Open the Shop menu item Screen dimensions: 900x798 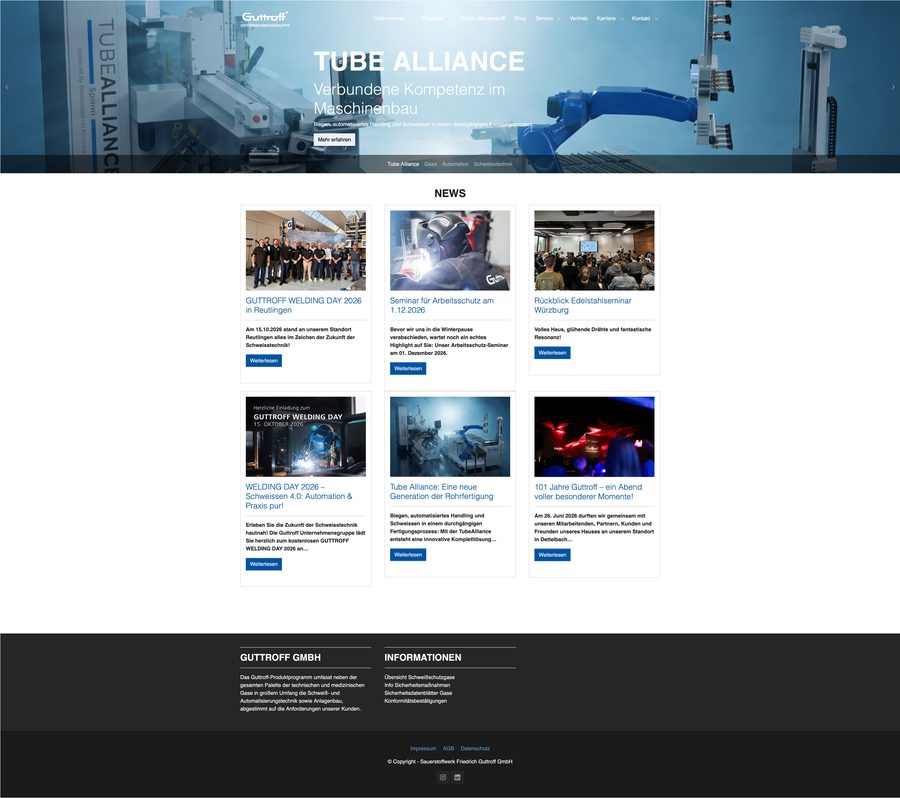(520, 18)
